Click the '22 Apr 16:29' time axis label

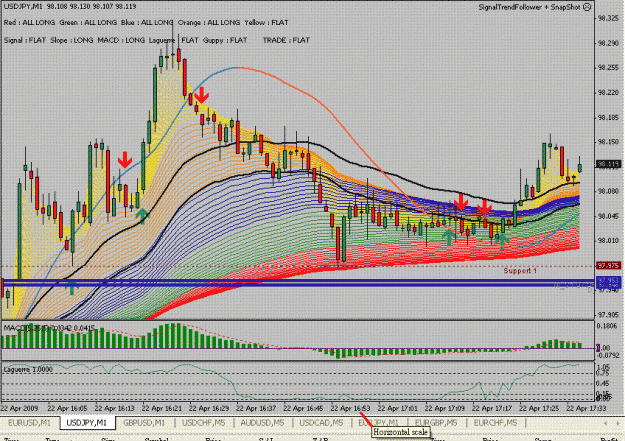click(209, 408)
